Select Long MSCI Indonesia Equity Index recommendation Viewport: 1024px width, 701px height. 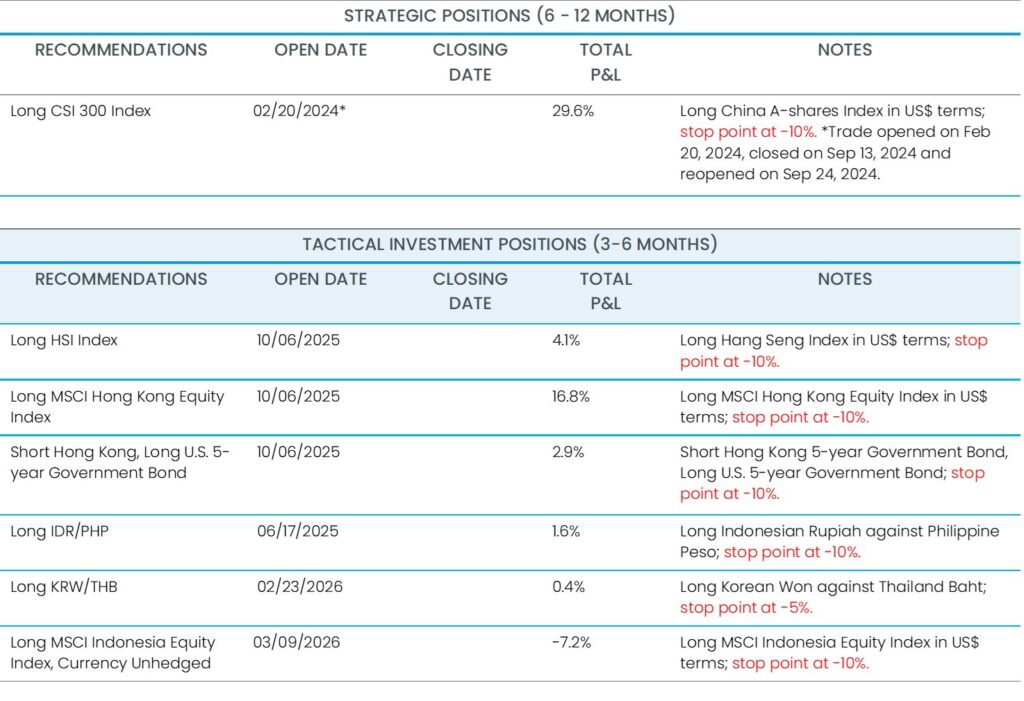(x=112, y=652)
